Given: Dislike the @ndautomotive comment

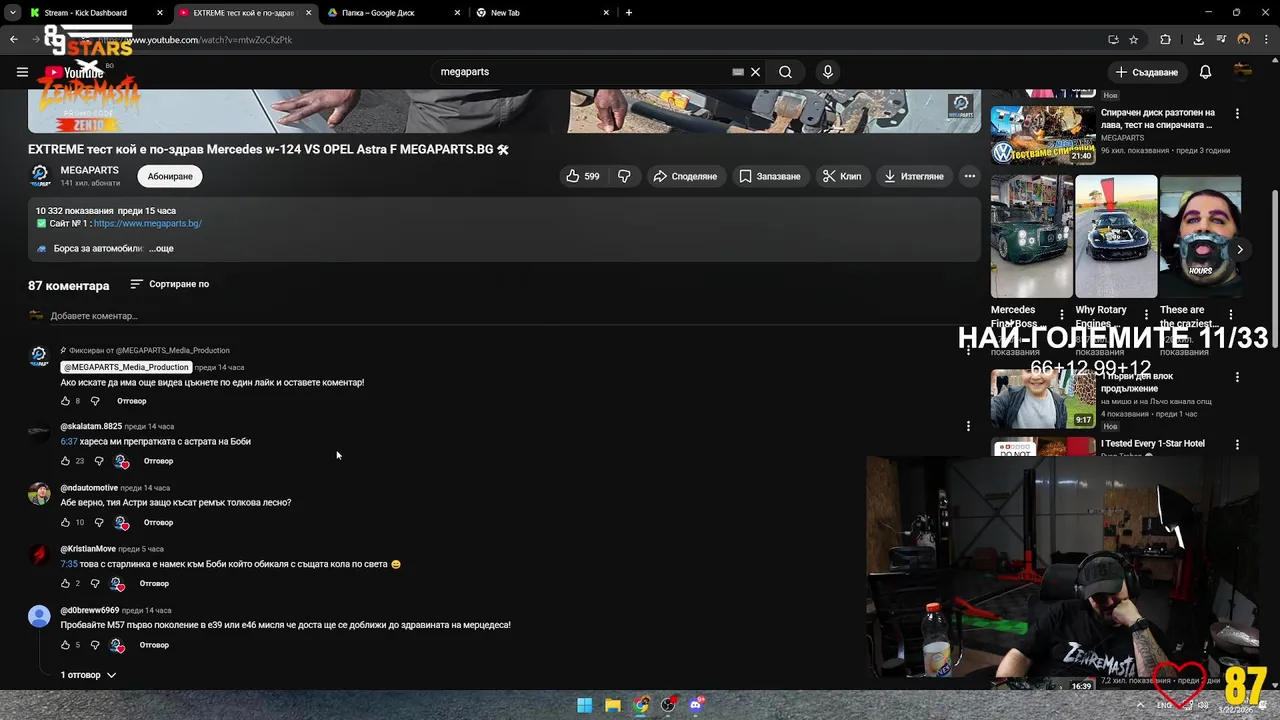Looking at the screenshot, I should 99,522.
